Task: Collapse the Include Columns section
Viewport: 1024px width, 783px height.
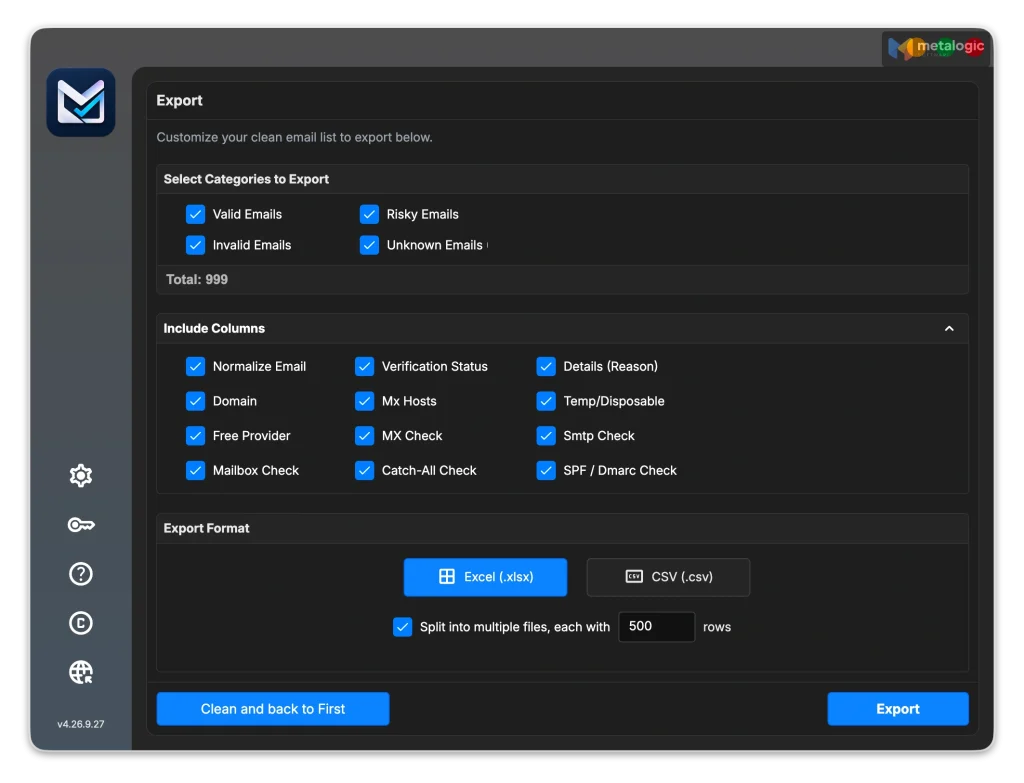Action: click(949, 328)
